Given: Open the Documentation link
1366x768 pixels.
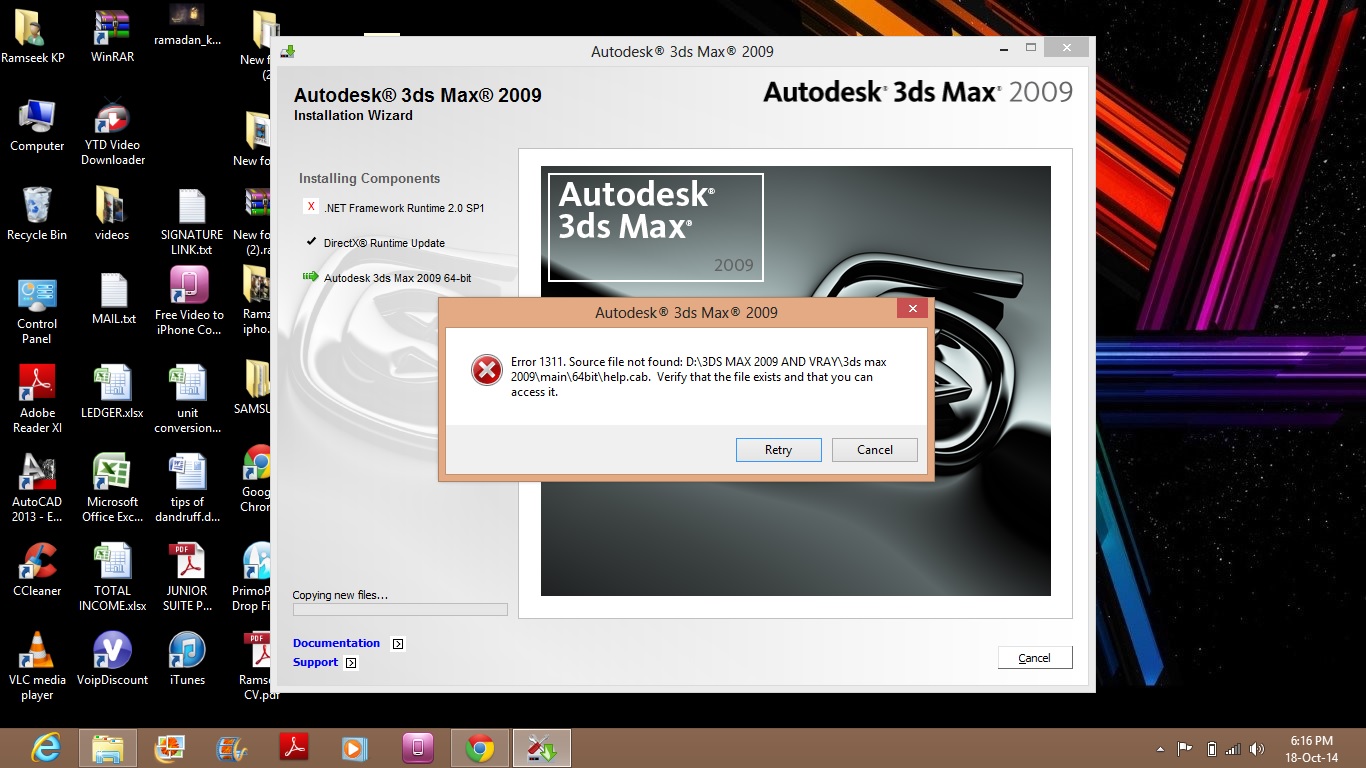Looking at the screenshot, I should (x=336, y=643).
